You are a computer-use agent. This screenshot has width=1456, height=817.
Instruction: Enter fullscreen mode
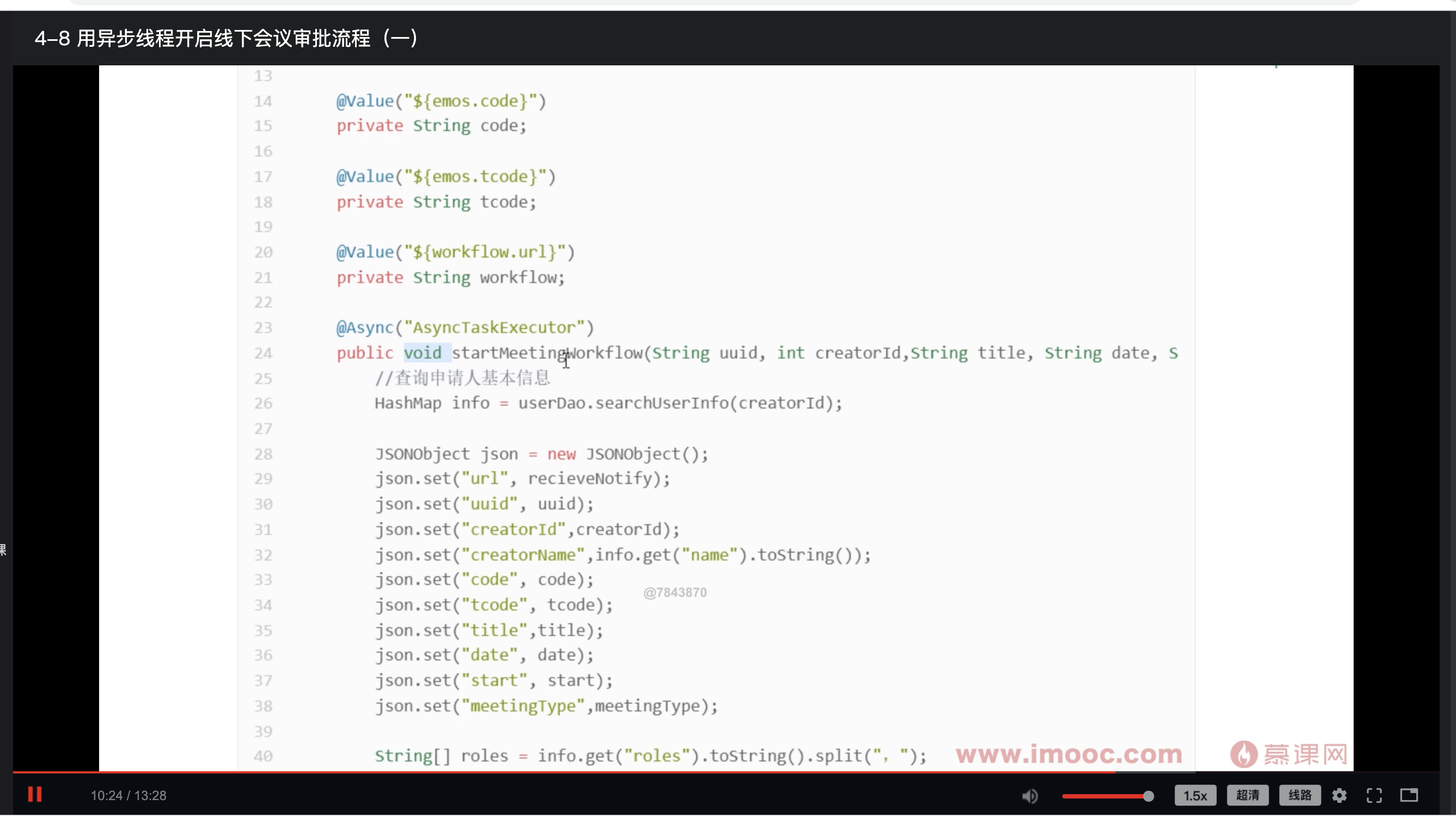coord(1374,796)
